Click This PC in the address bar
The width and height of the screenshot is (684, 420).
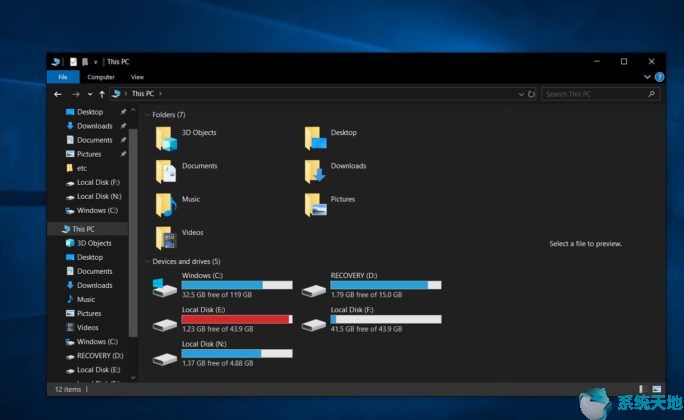[x=143, y=93]
